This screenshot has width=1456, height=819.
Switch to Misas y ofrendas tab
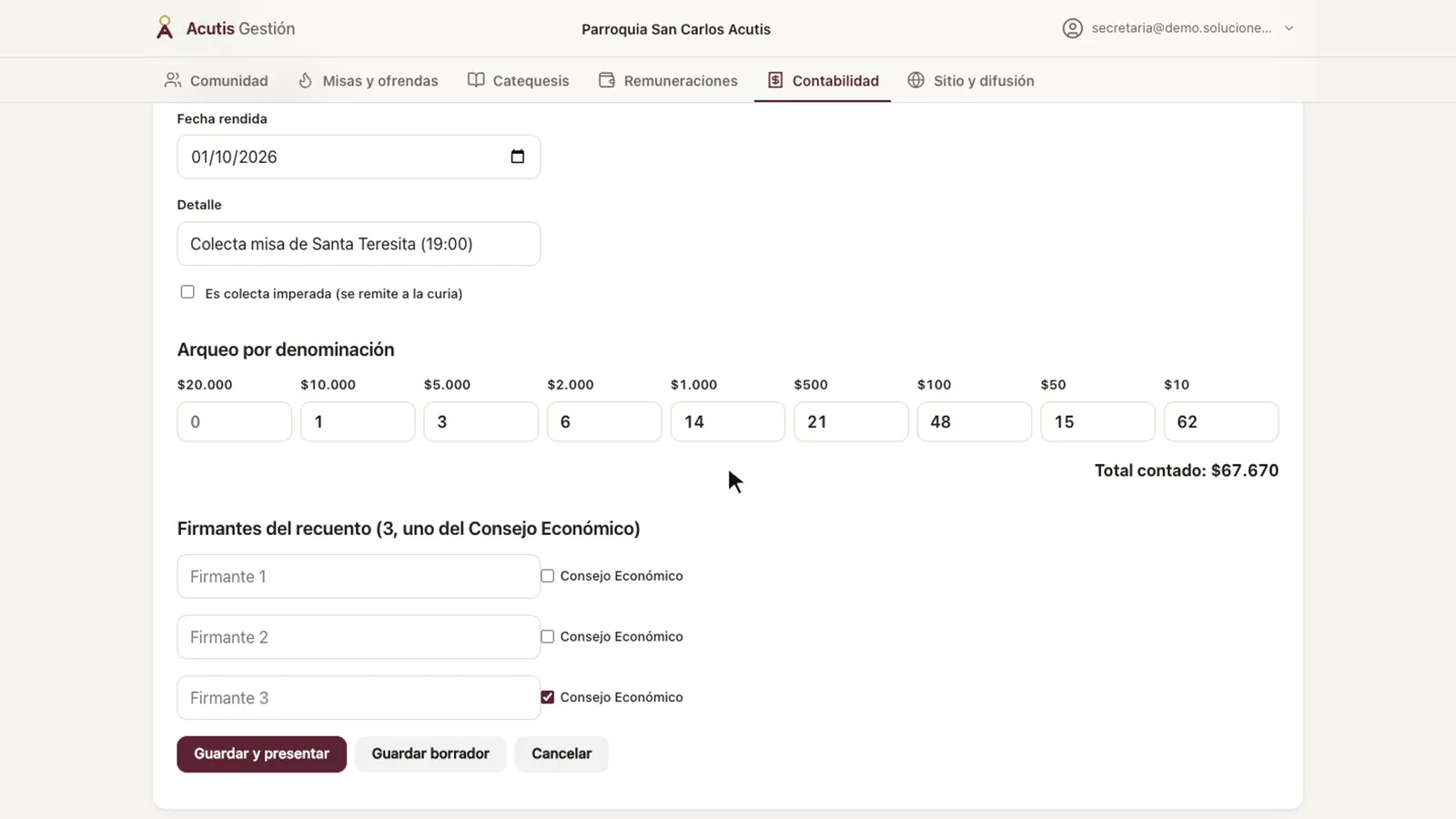[369, 80]
